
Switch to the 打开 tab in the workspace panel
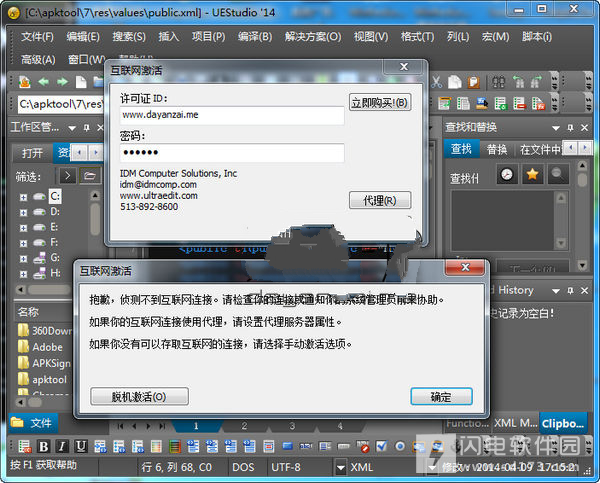pos(32,153)
